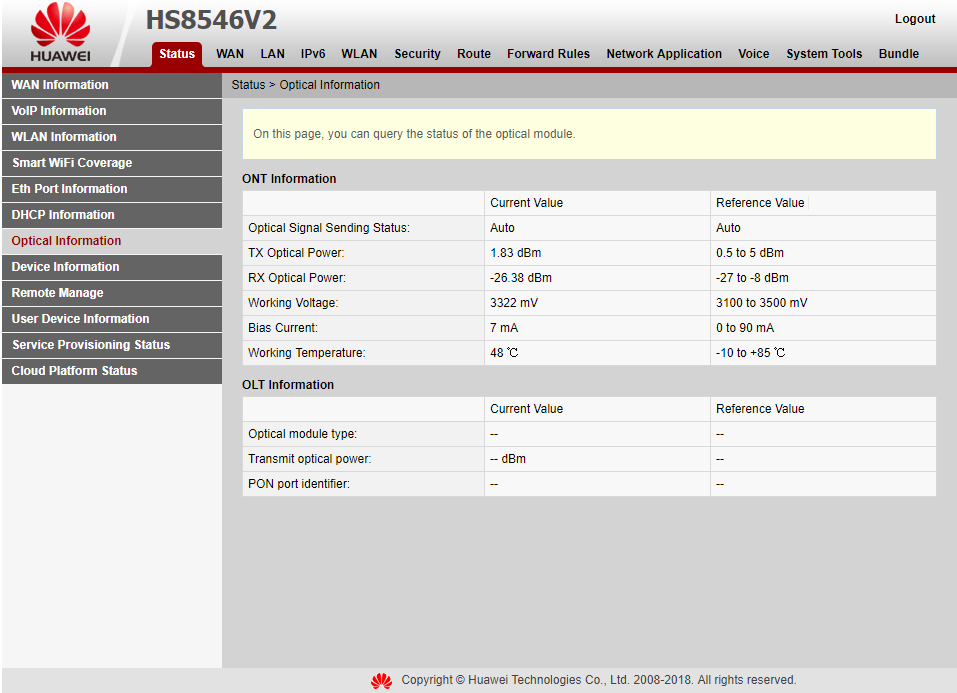Open the IPv6 tab

pyautogui.click(x=312, y=54)
